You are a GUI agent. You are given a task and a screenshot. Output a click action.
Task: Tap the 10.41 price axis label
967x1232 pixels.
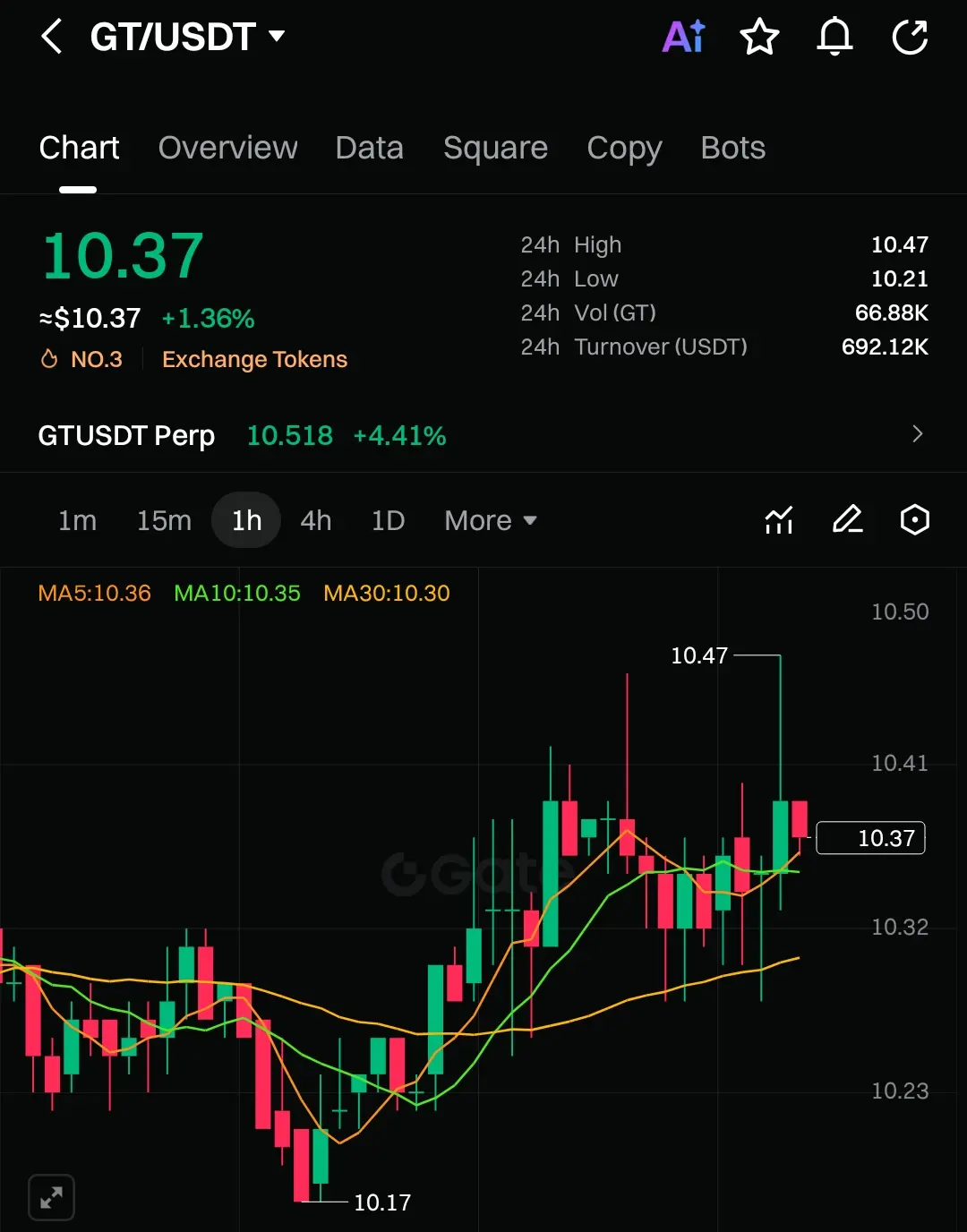point(900,763)
